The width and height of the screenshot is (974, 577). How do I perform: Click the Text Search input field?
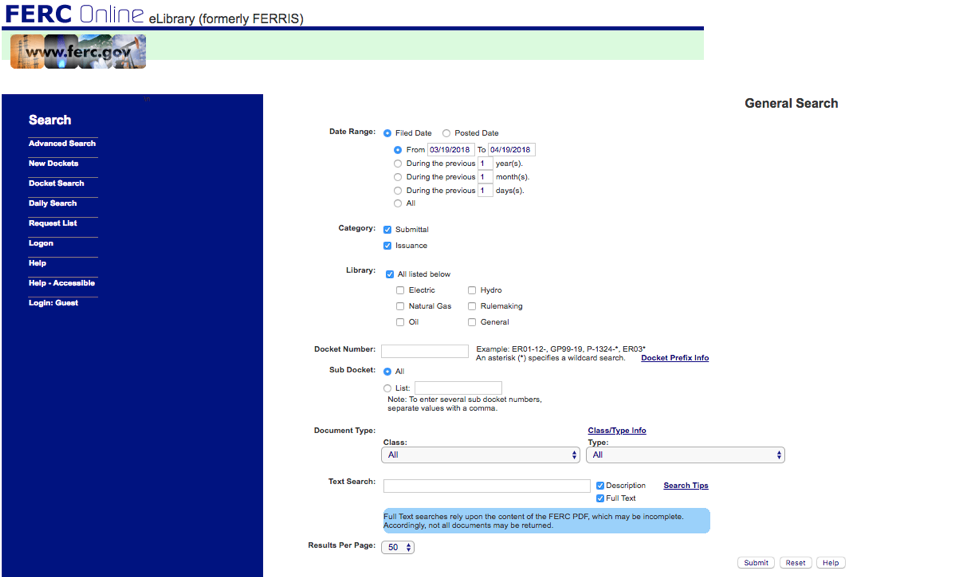coord(487,486)
